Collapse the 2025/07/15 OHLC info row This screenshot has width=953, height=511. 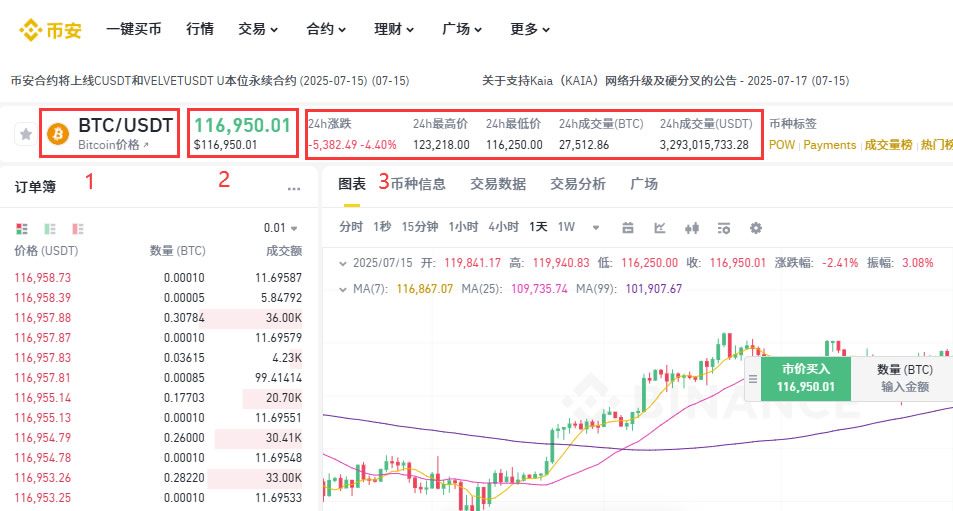click(343, 263)
